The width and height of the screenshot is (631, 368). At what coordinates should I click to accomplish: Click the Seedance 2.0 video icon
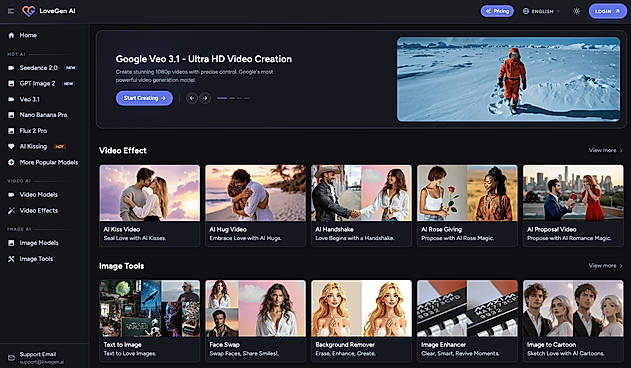[x=11, y=68]
